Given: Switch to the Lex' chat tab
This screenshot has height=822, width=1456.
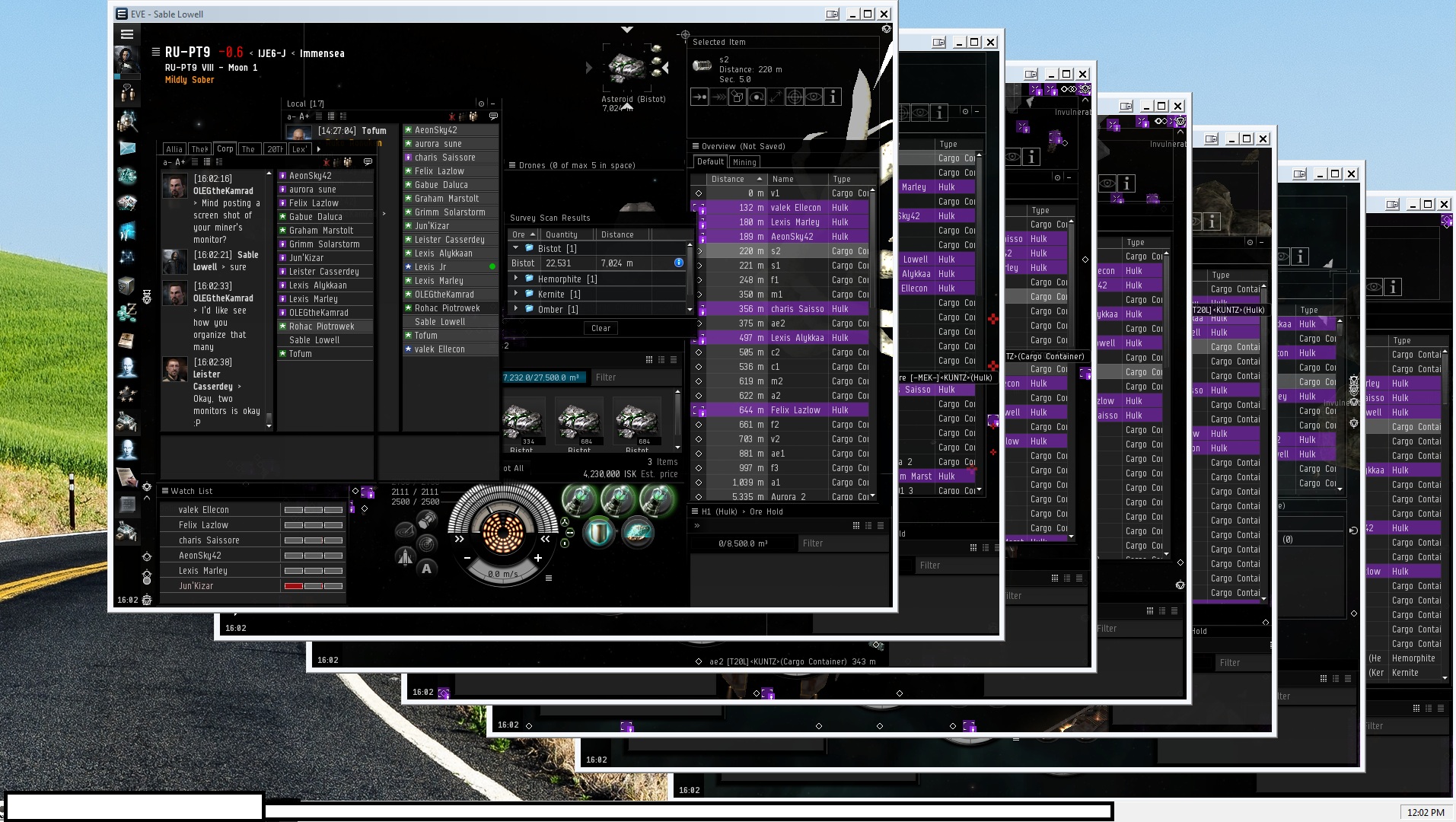Looking at the screenshot, I should (x=299, y=149).
